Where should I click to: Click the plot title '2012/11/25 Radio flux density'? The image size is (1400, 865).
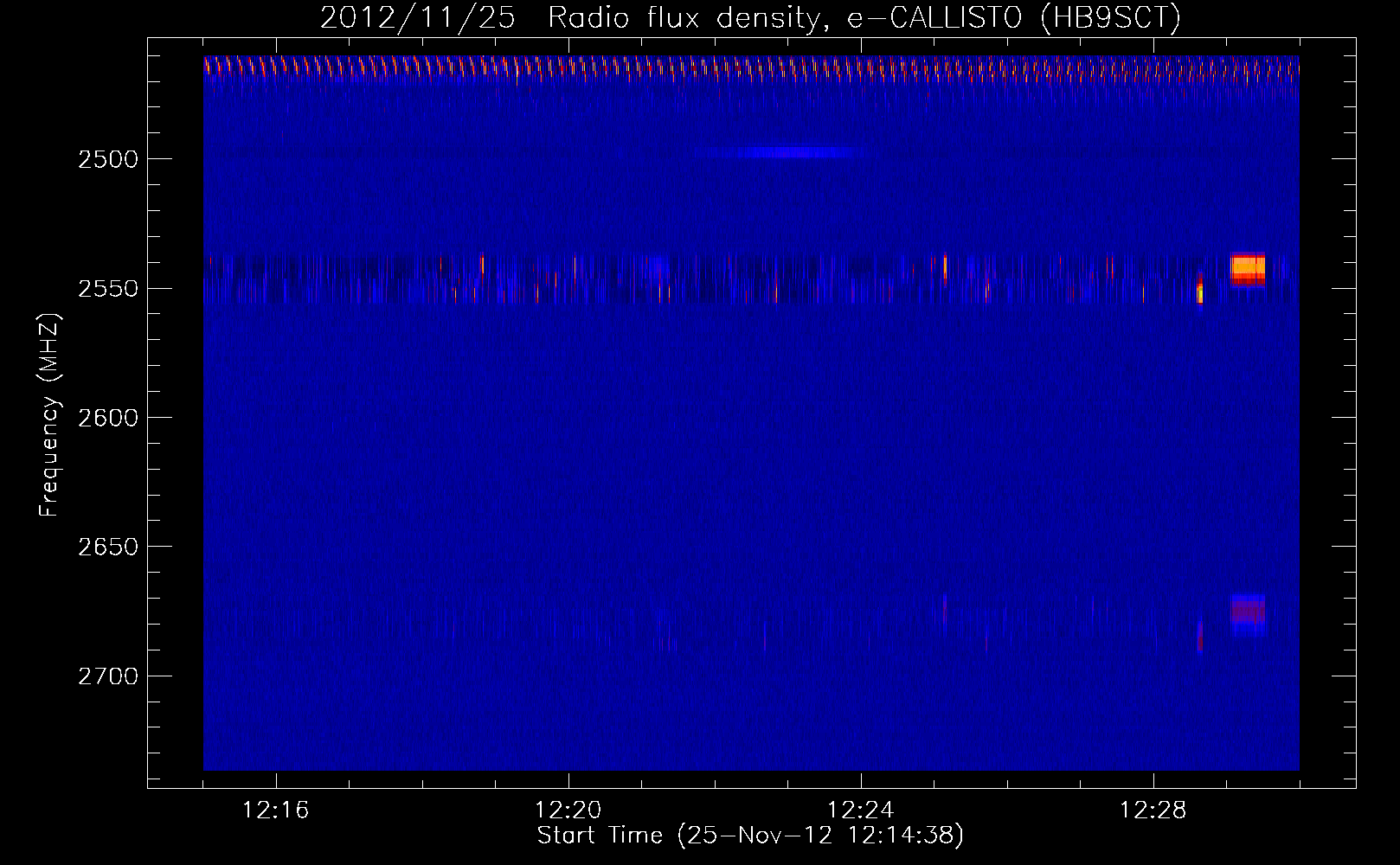[x=569, y=16]
